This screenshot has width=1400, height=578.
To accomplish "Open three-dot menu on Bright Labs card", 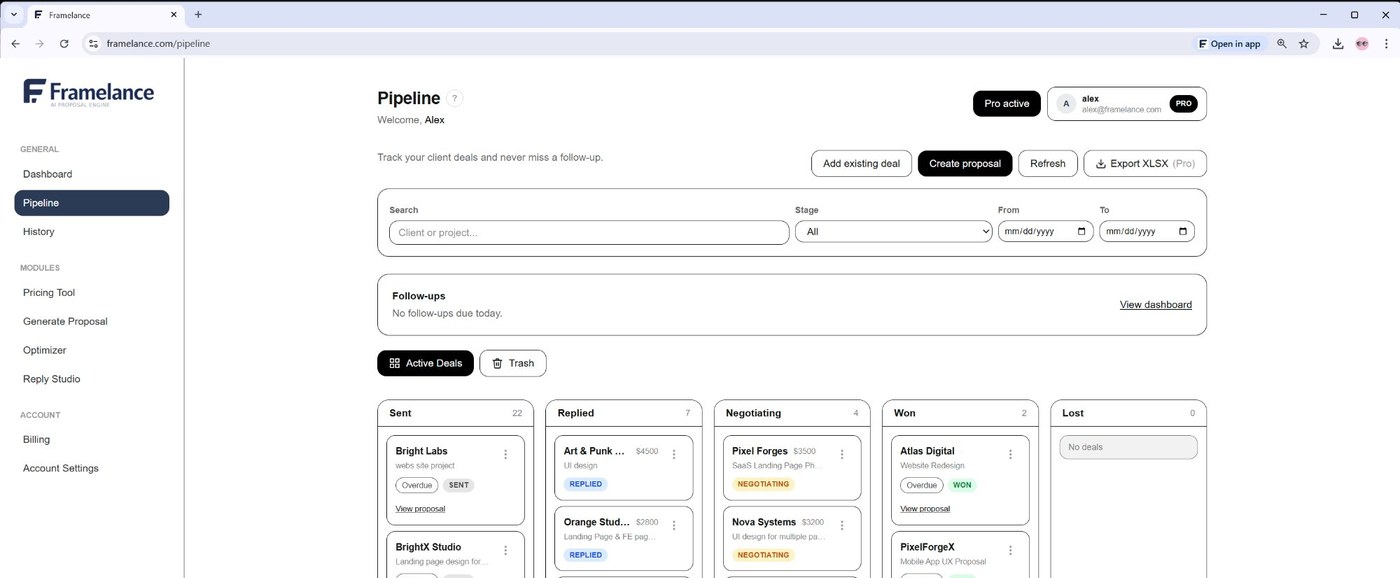I will coord(505,454).
